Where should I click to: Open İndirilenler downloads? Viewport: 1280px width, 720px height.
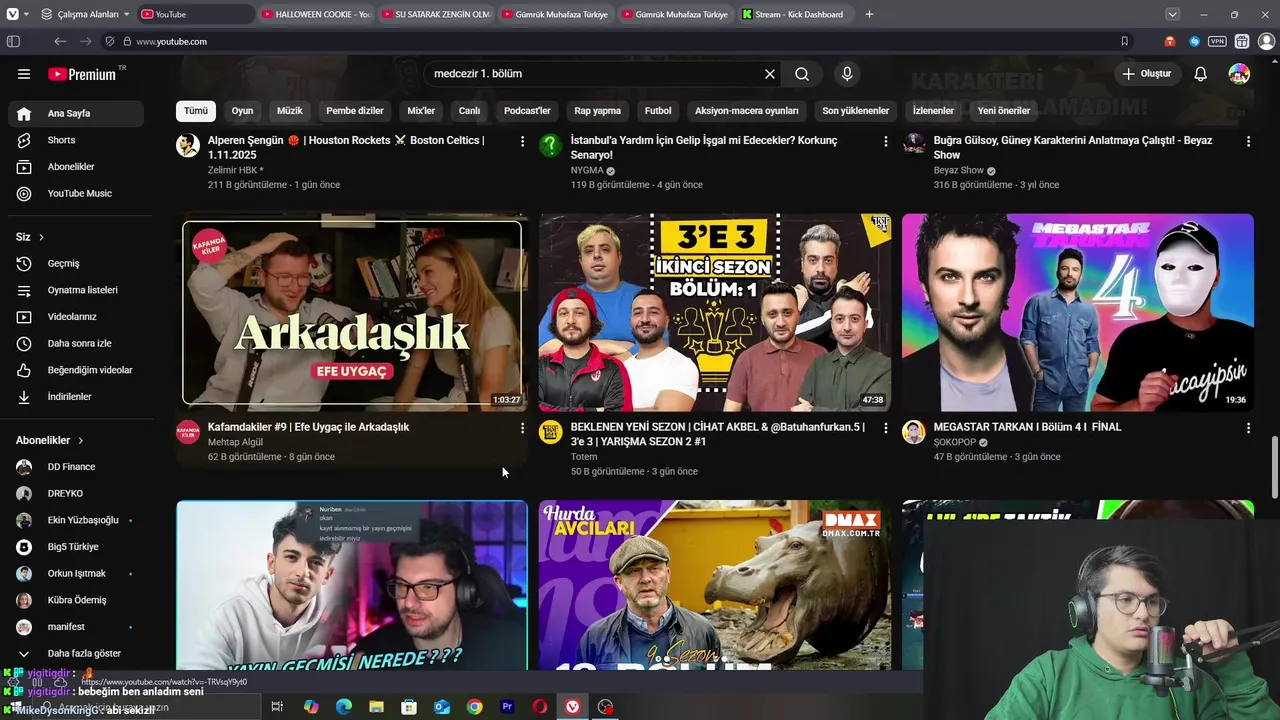coord(76,397)
